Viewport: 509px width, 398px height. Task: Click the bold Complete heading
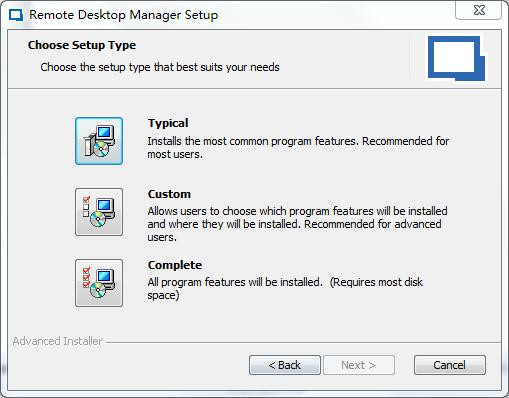(x=175, y=265)
